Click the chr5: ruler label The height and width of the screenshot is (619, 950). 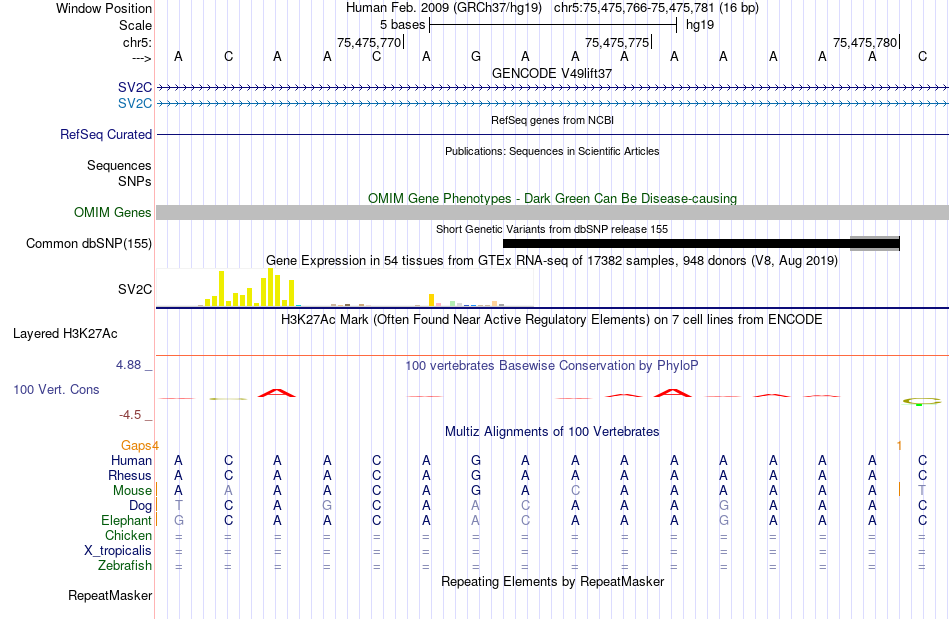pyautogui.click(x=137, y=42)
